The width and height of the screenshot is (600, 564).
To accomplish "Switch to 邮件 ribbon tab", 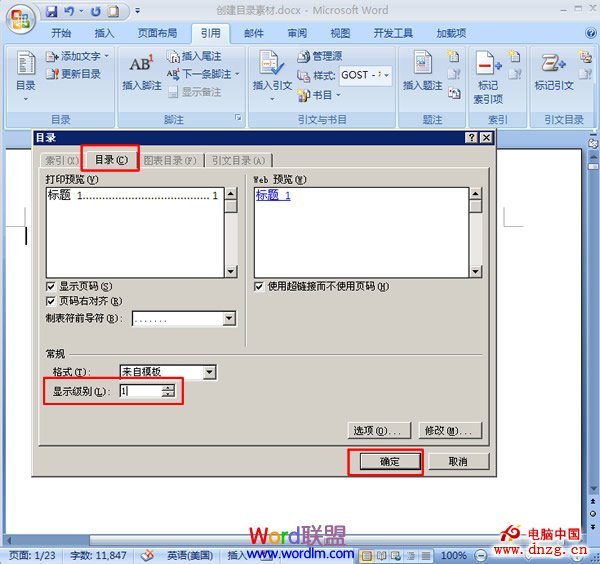I will click(254, 33).
